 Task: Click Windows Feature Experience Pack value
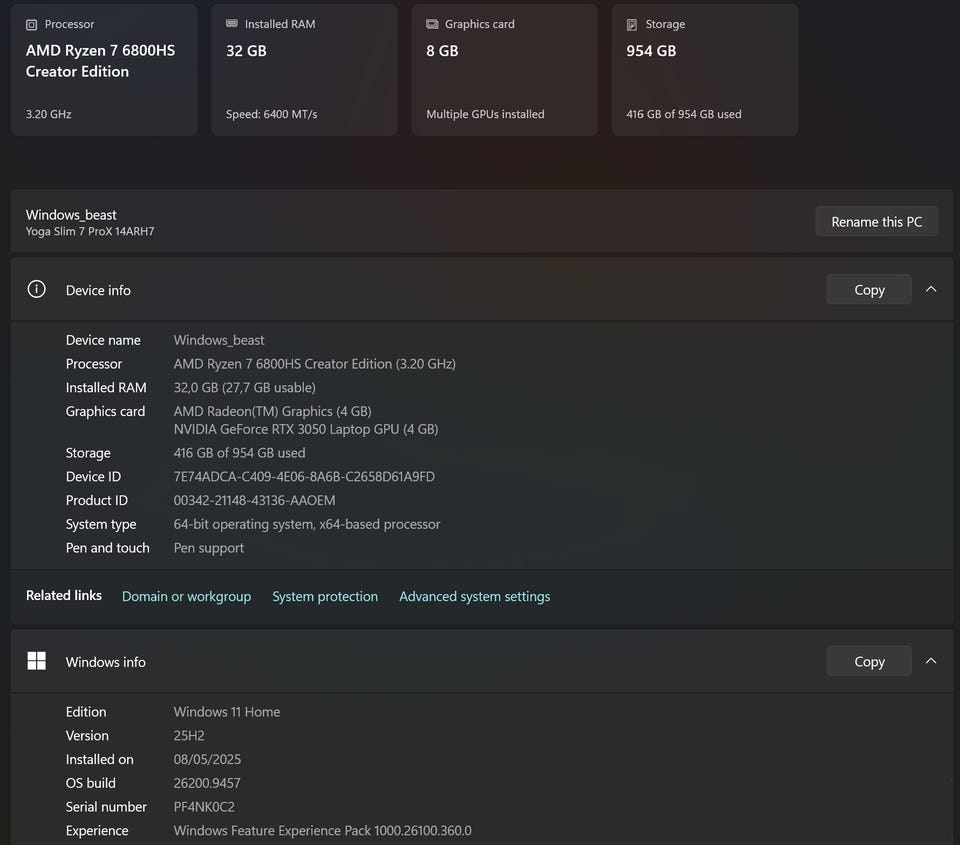pyautogui.click(x=323, y=830)
